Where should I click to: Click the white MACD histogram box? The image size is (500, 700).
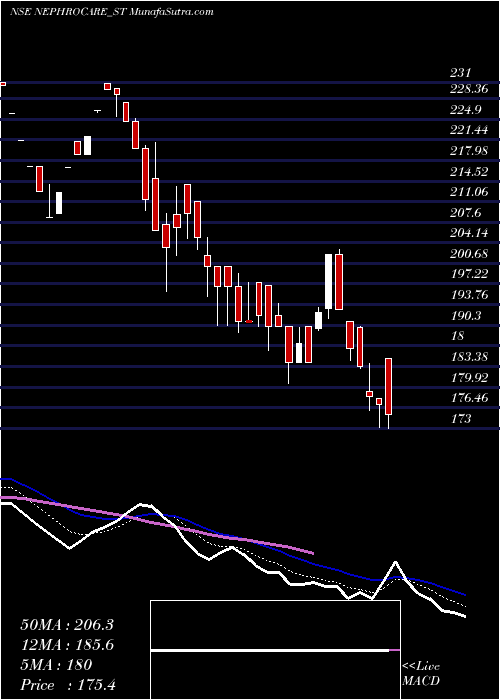click(x=275, y=650)
